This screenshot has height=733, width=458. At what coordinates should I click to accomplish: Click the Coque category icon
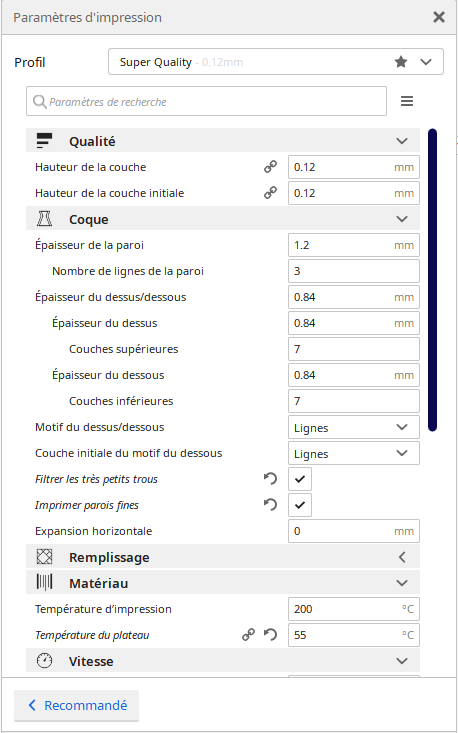pyautogui.click(x=44, y=219)
